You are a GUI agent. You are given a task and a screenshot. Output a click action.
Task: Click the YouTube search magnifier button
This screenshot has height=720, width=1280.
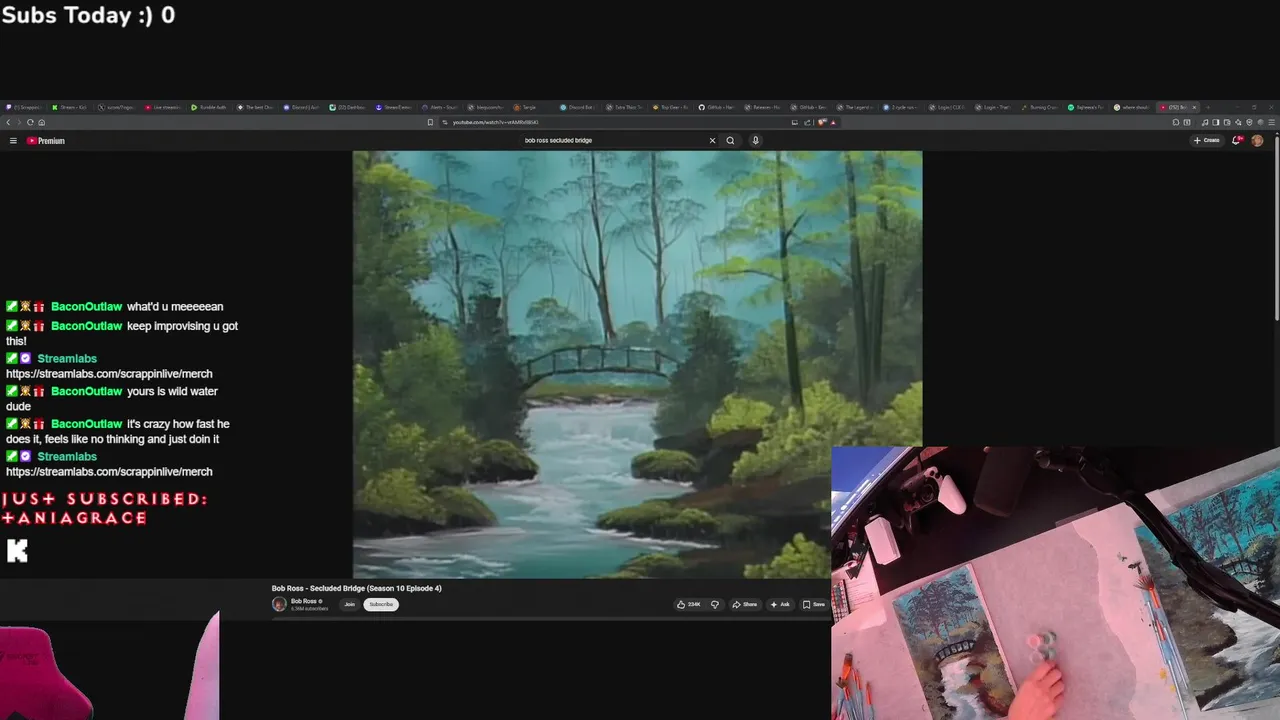point(730,140)
